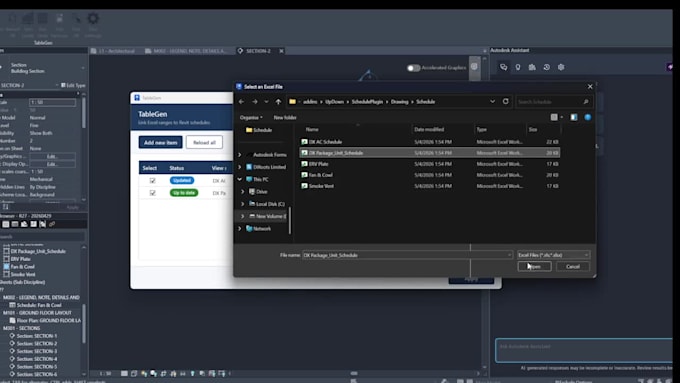Expand the Network node
680x383 pixels.
point(239,229)
